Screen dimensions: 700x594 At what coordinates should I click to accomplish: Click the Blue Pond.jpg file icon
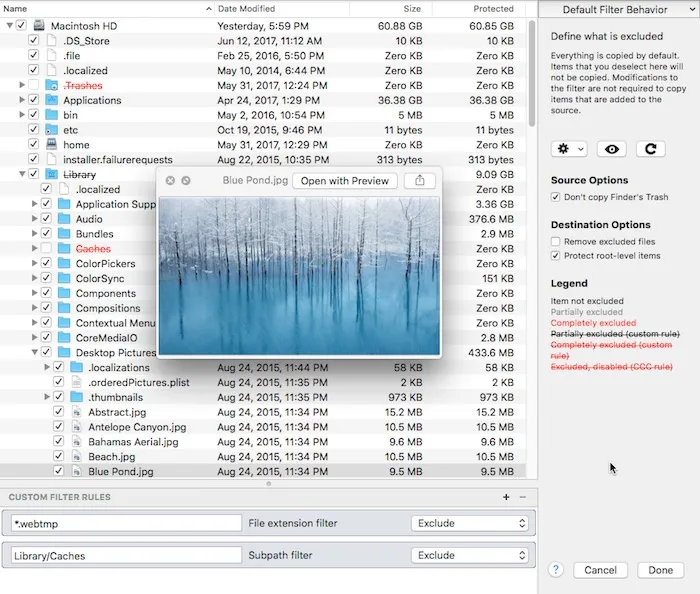77,471
